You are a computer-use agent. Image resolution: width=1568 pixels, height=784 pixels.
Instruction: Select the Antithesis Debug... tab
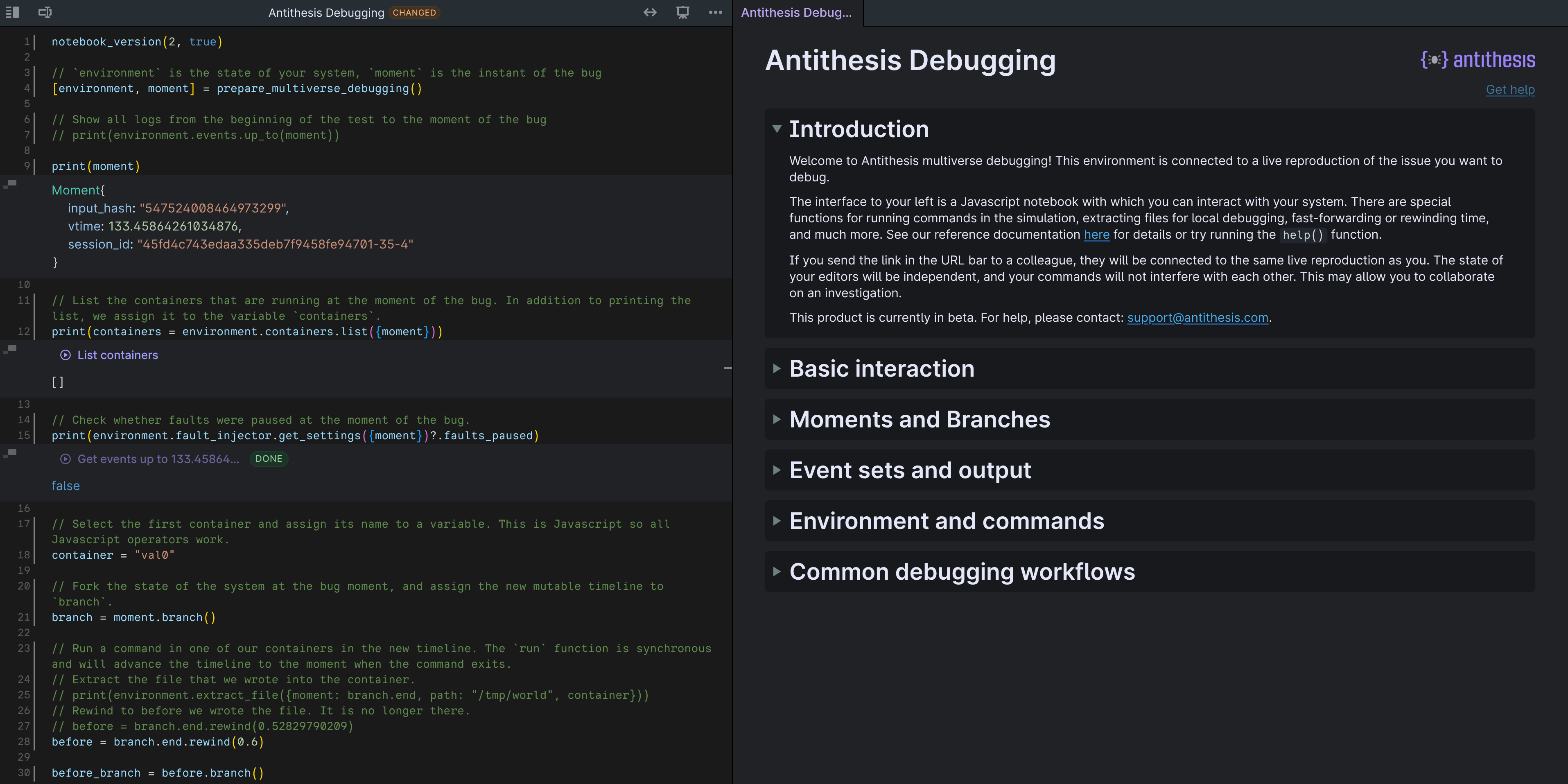(796, 12)
